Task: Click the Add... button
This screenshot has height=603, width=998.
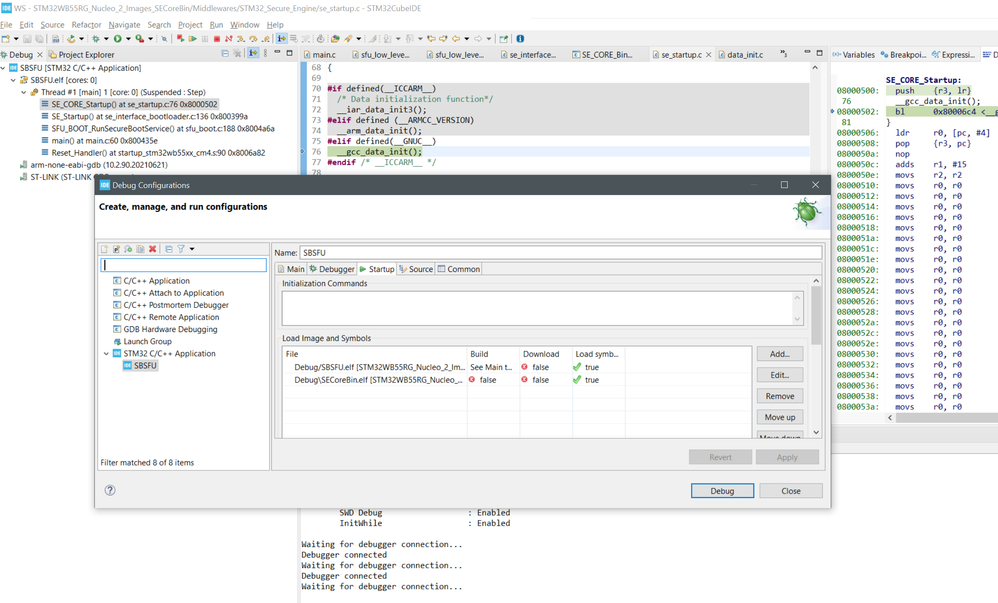Action: [780, 354]
